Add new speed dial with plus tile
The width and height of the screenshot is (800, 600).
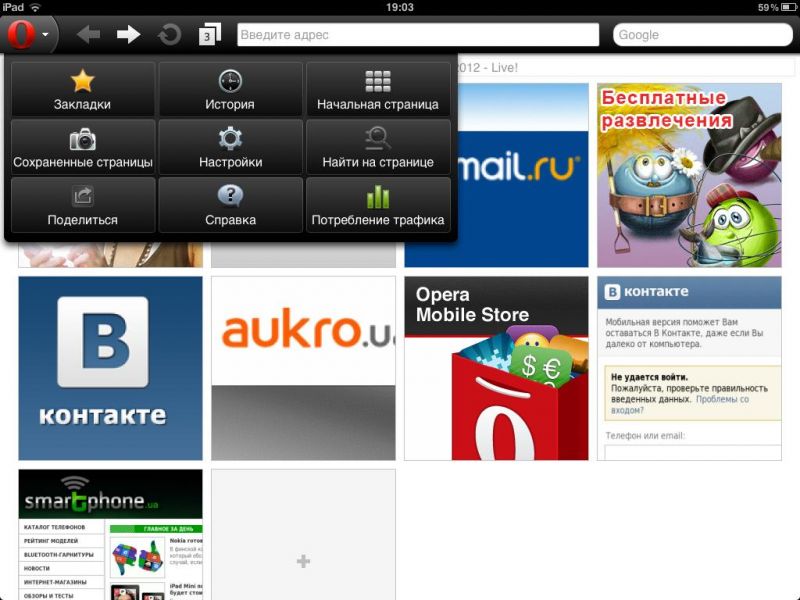303,562
